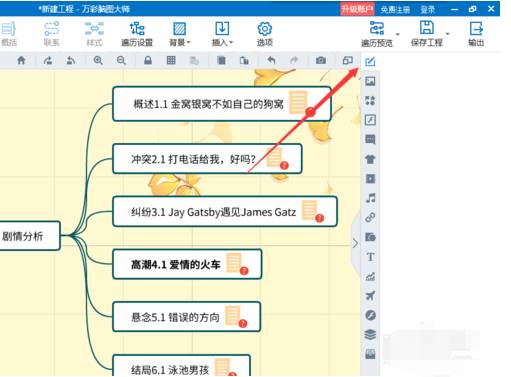The width and height of the screenshot is (511, 377).
Task: Click the home icon in canvas toolbar
Action: [x=21, y=60]
